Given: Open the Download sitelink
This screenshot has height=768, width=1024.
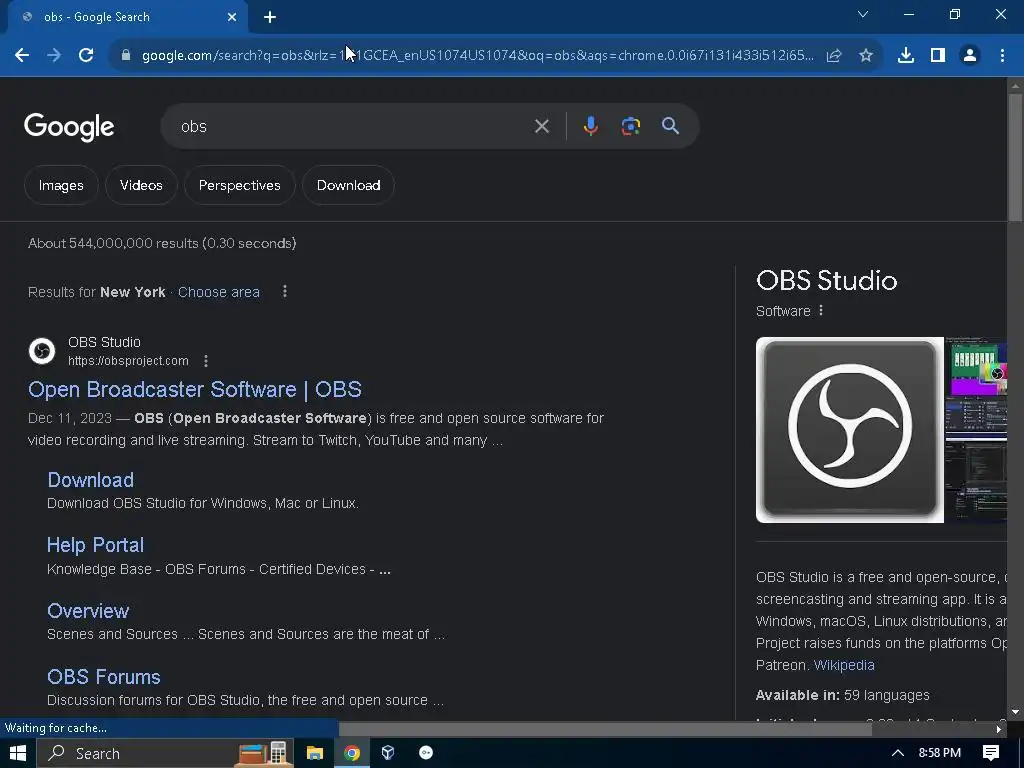Looking at the screenshot, I should click(91, 480).
